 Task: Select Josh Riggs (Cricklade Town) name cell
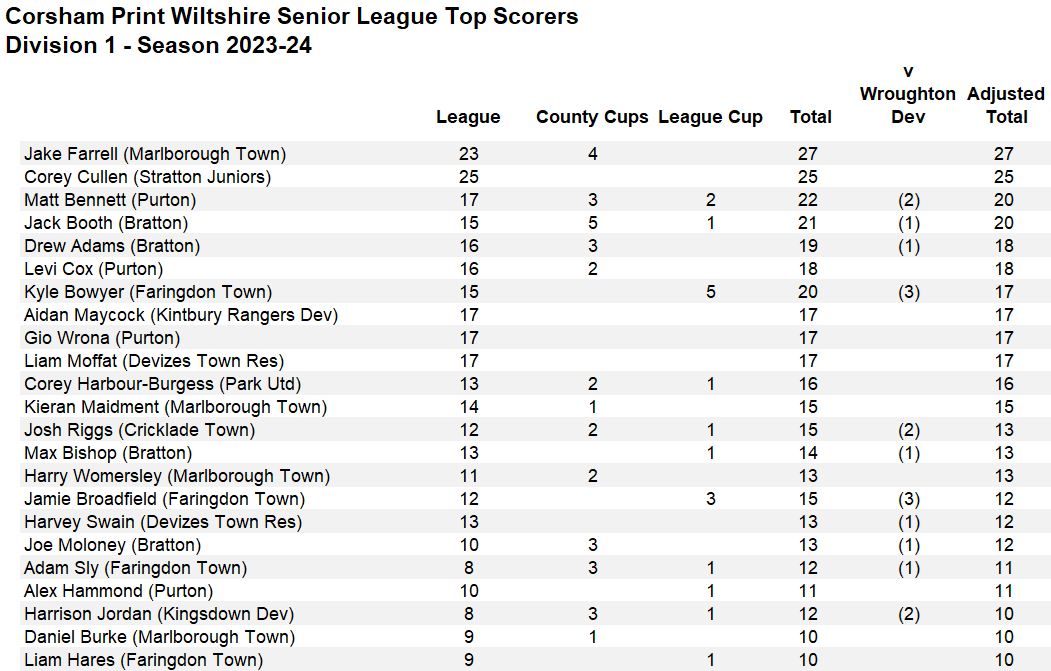click(x=139, y=430)
